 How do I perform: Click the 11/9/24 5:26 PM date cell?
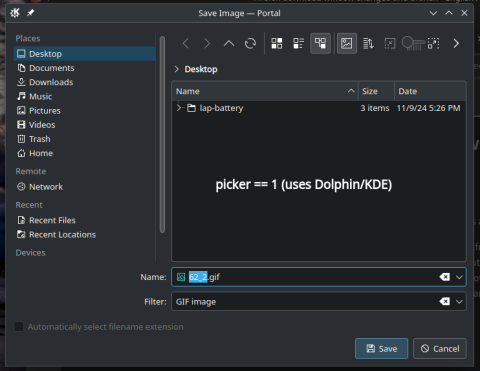[x=429, y=108]
